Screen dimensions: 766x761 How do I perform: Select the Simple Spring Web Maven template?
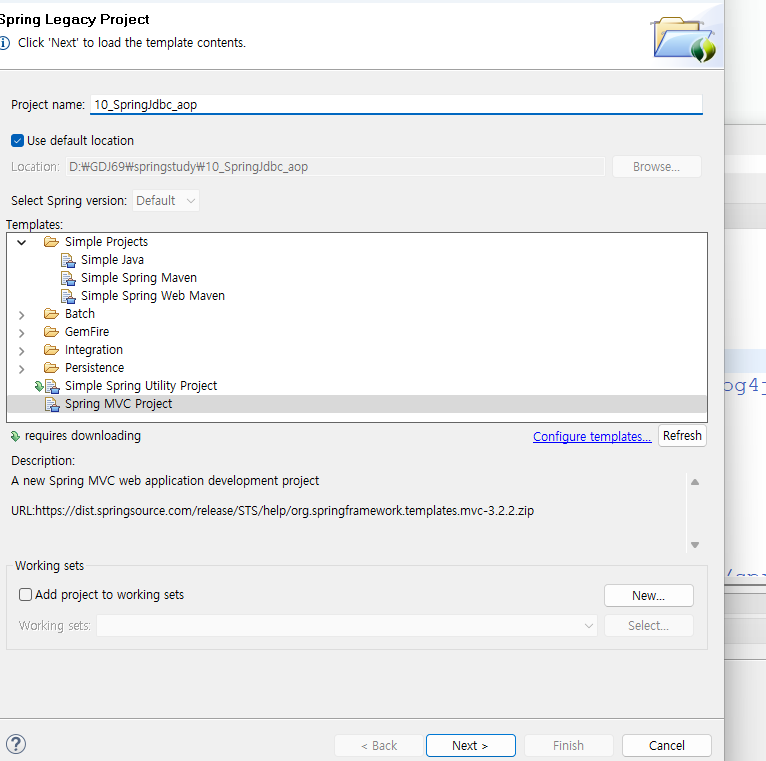(153, 296)
